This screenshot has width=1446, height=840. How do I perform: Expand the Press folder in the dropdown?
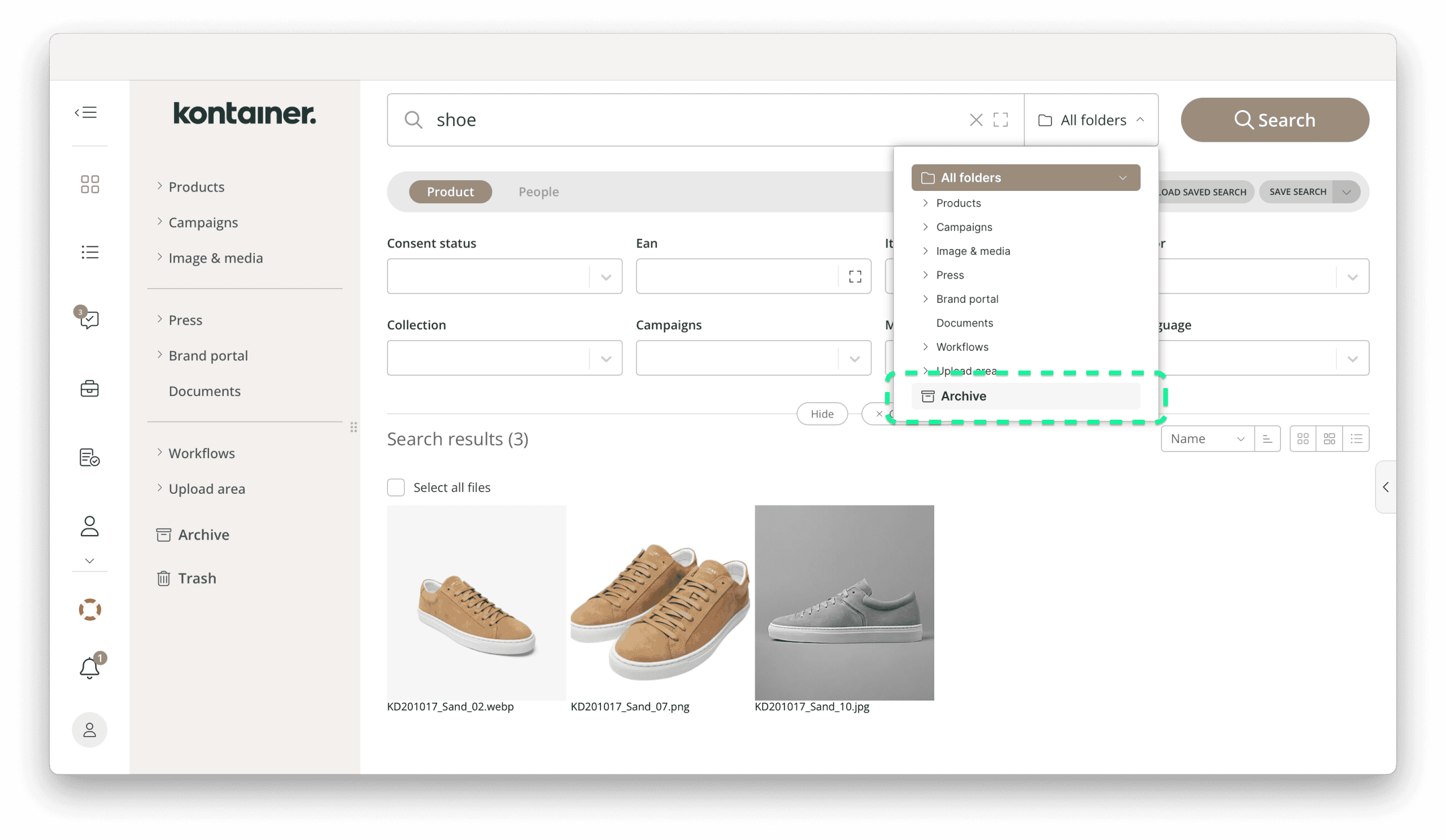click(x=926, y=275)
